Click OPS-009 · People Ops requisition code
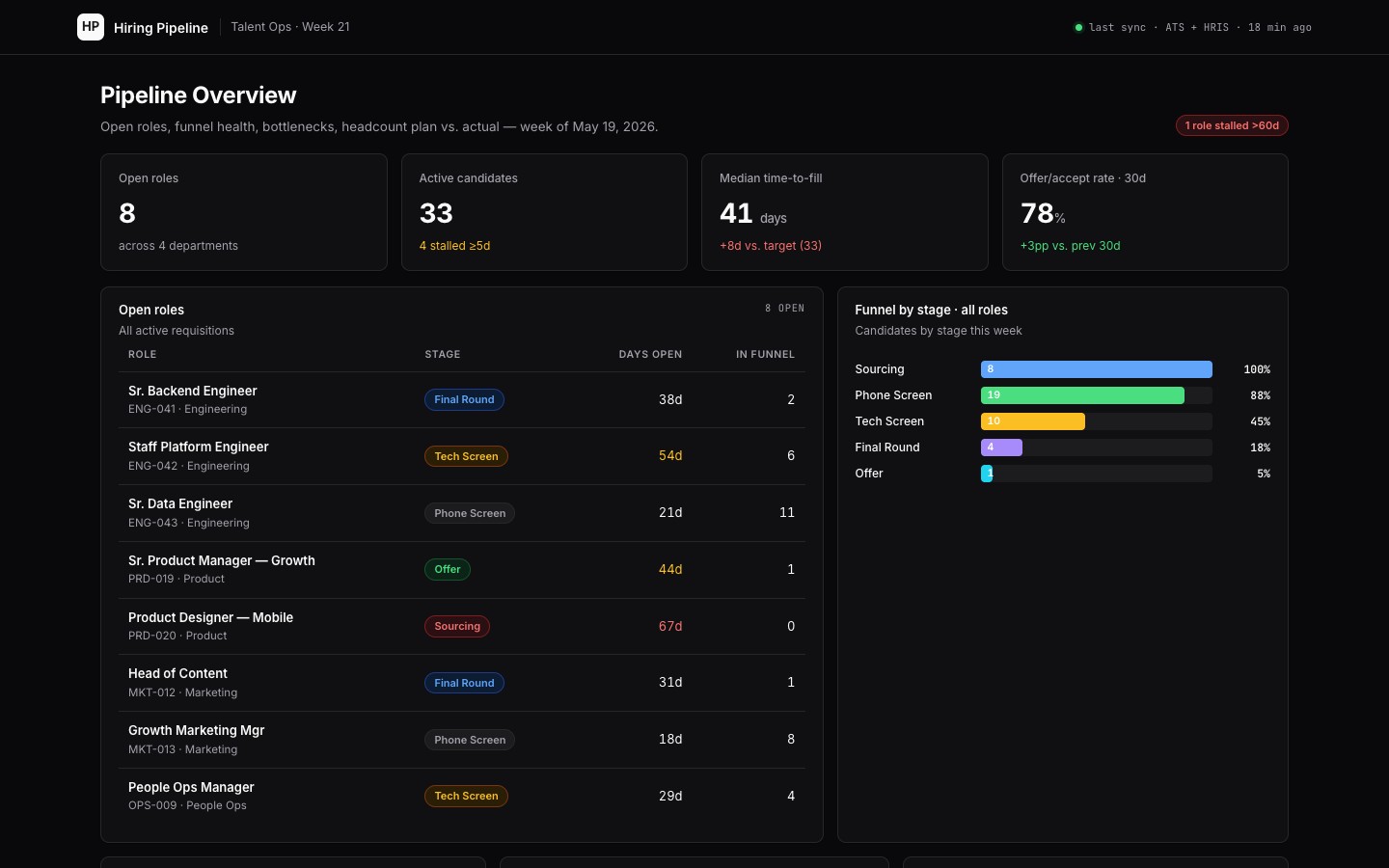Image resolution: width=1389 pixels, height=868 pixels. click(187, 805)
